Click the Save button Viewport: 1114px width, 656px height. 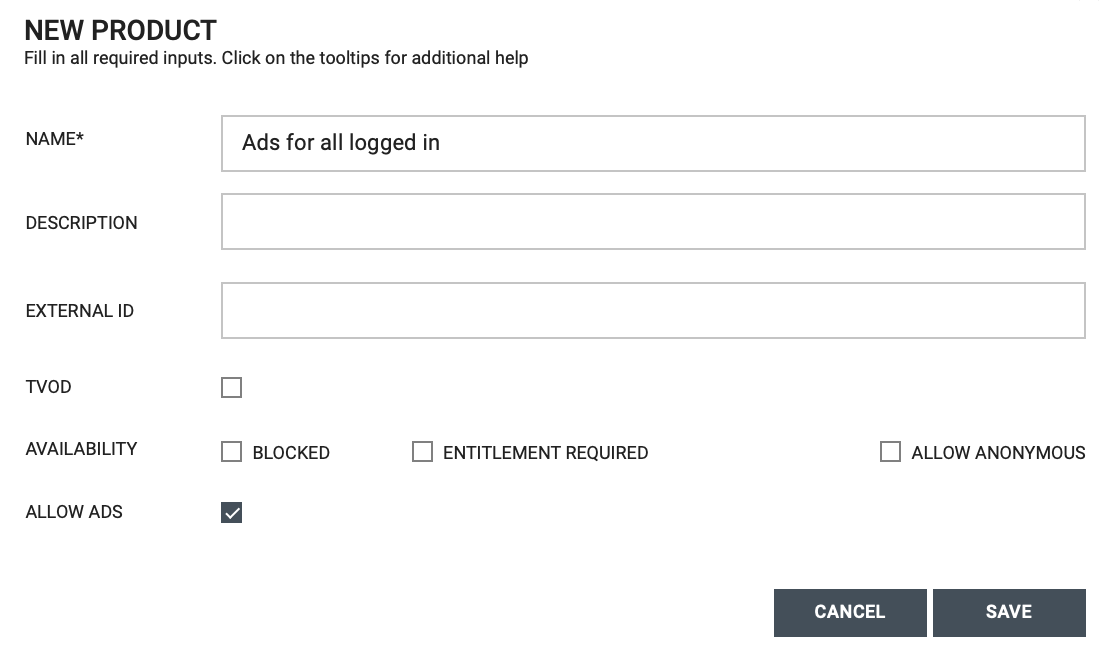[1009, 612]
